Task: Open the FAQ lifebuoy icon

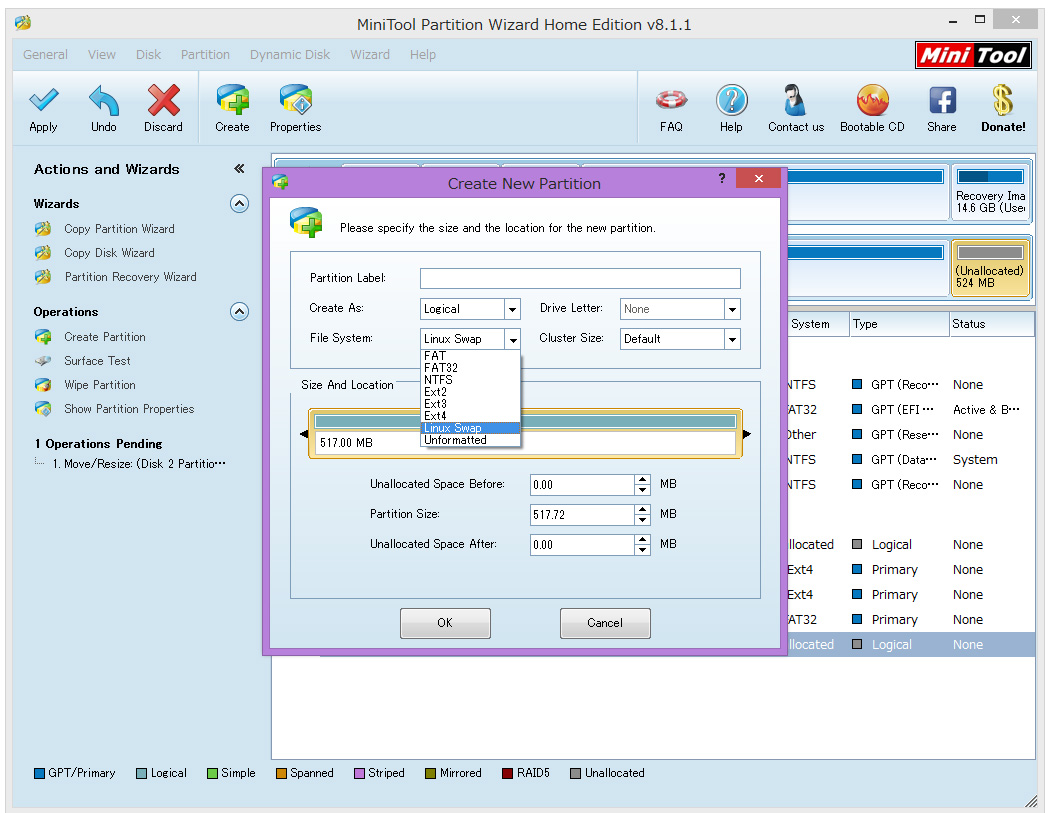Action: coord(671,101)
